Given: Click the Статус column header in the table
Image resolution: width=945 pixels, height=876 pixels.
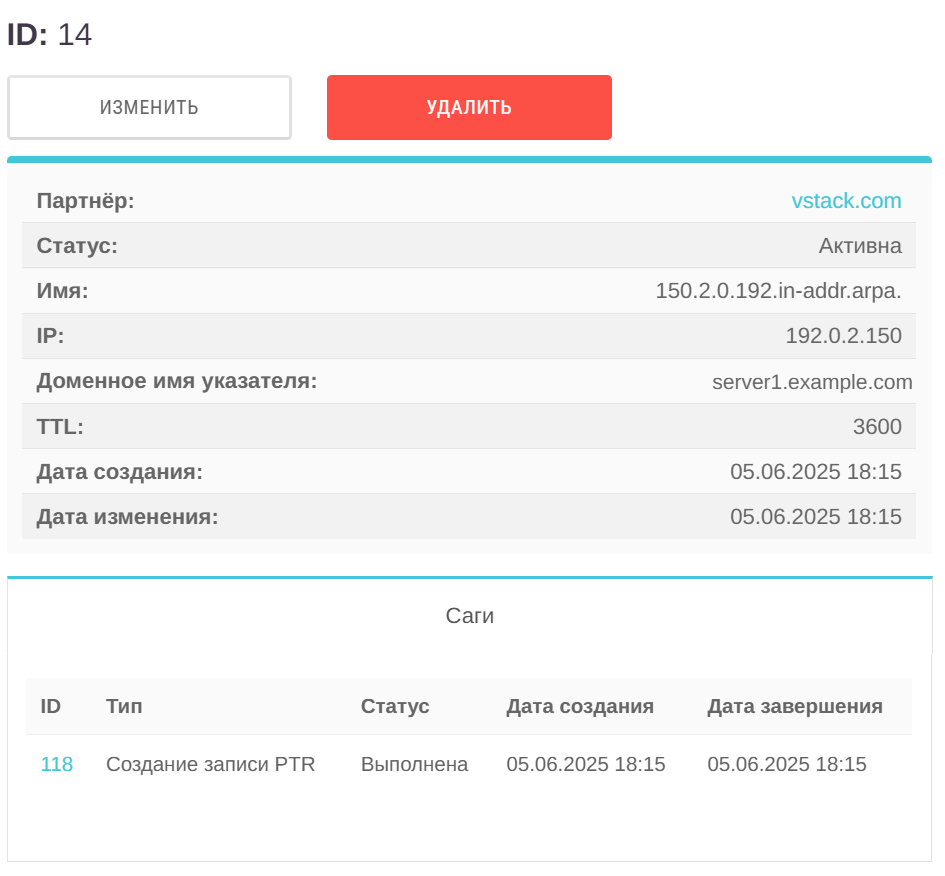Looking at the screenshot, I should (395, 707).
